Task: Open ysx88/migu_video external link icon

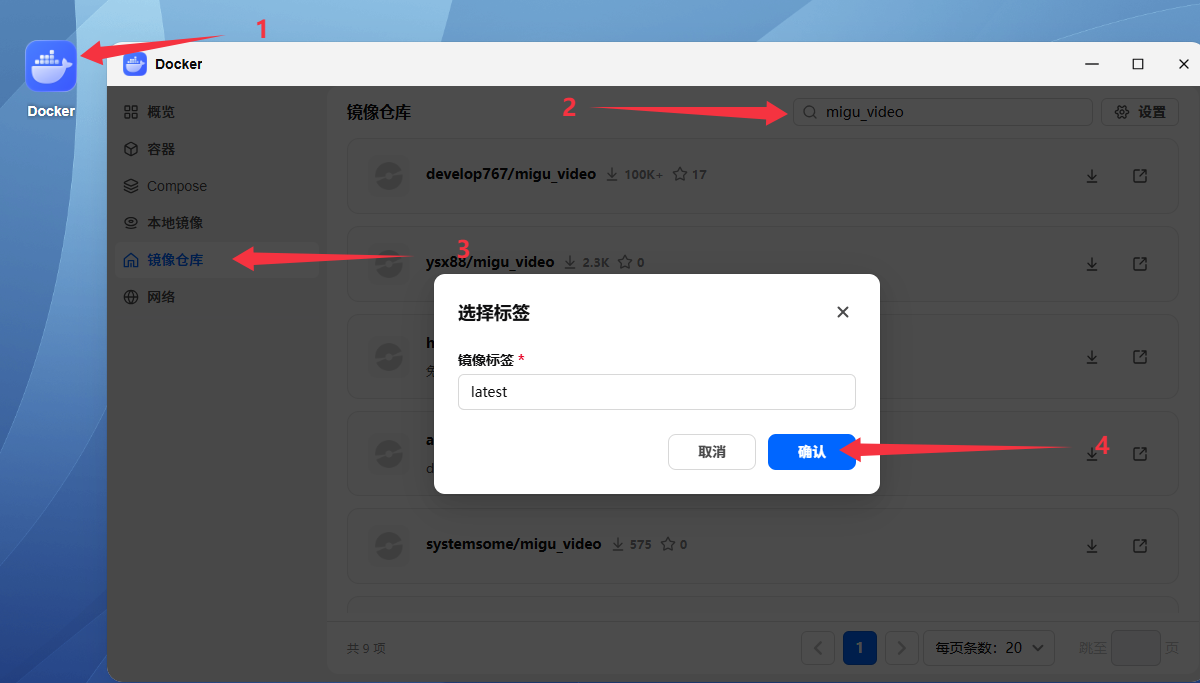Action: [x=1140, y=264]
